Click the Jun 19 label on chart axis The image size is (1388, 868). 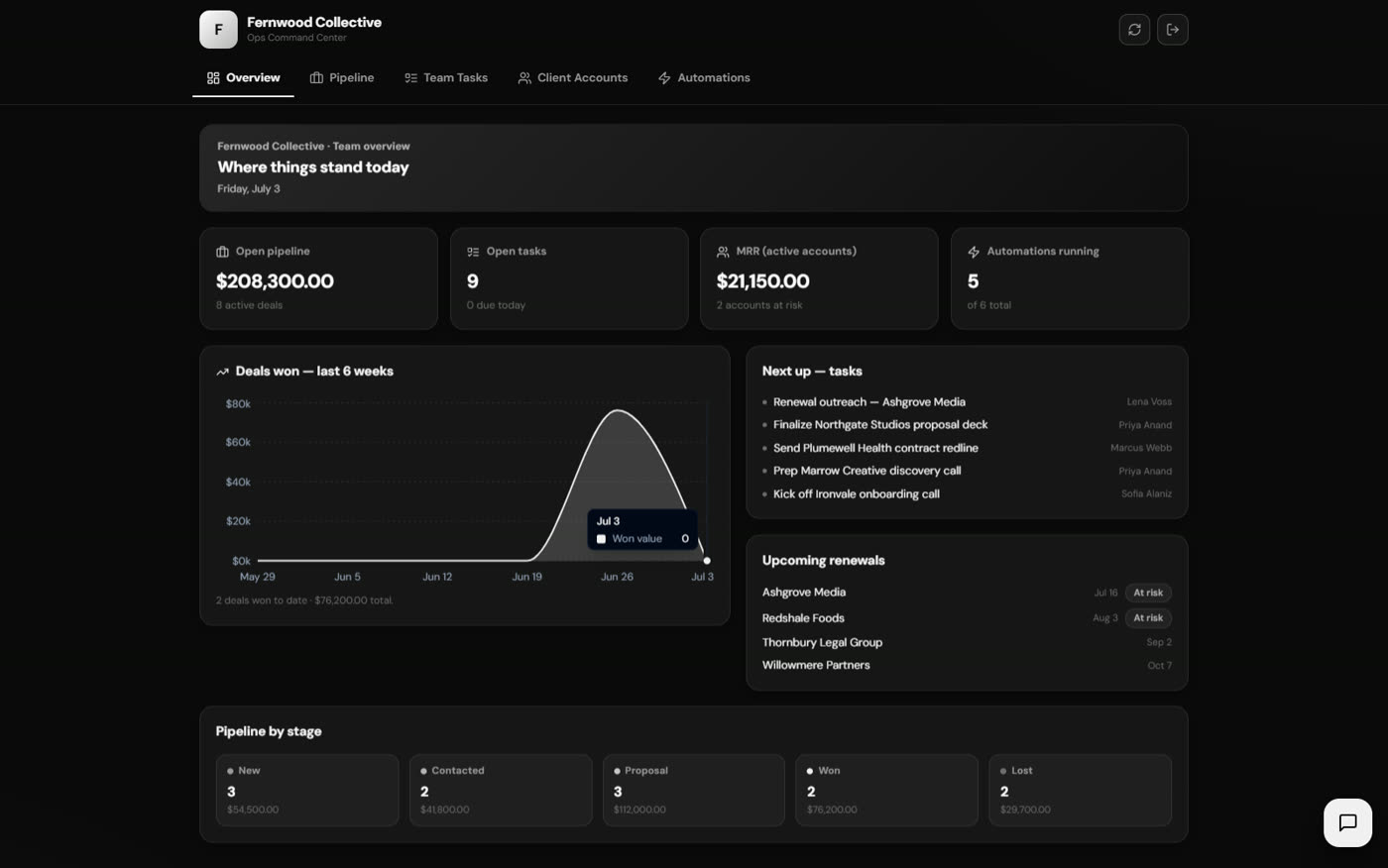pos(526,577)
